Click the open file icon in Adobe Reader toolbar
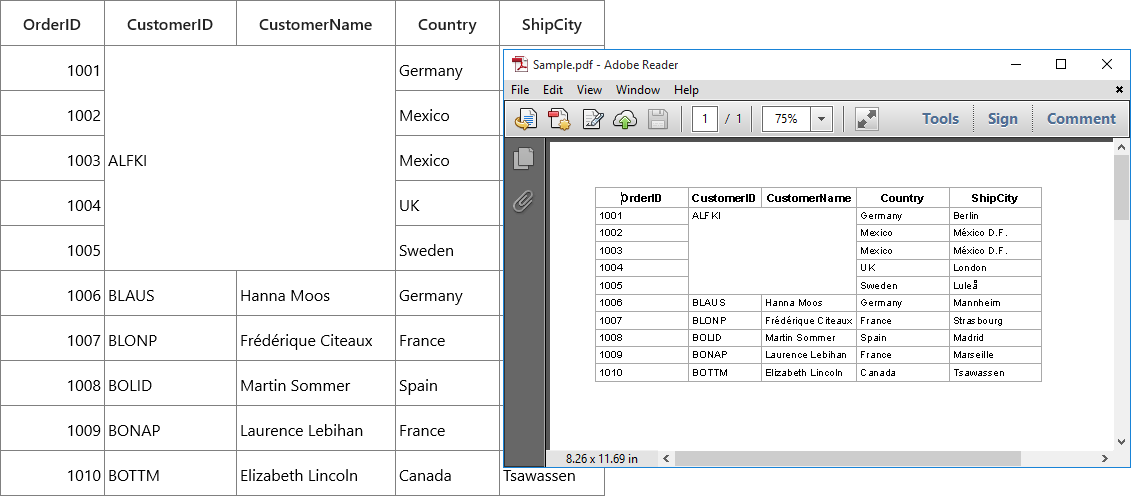 pyautogui.click(x=525, y=119)
